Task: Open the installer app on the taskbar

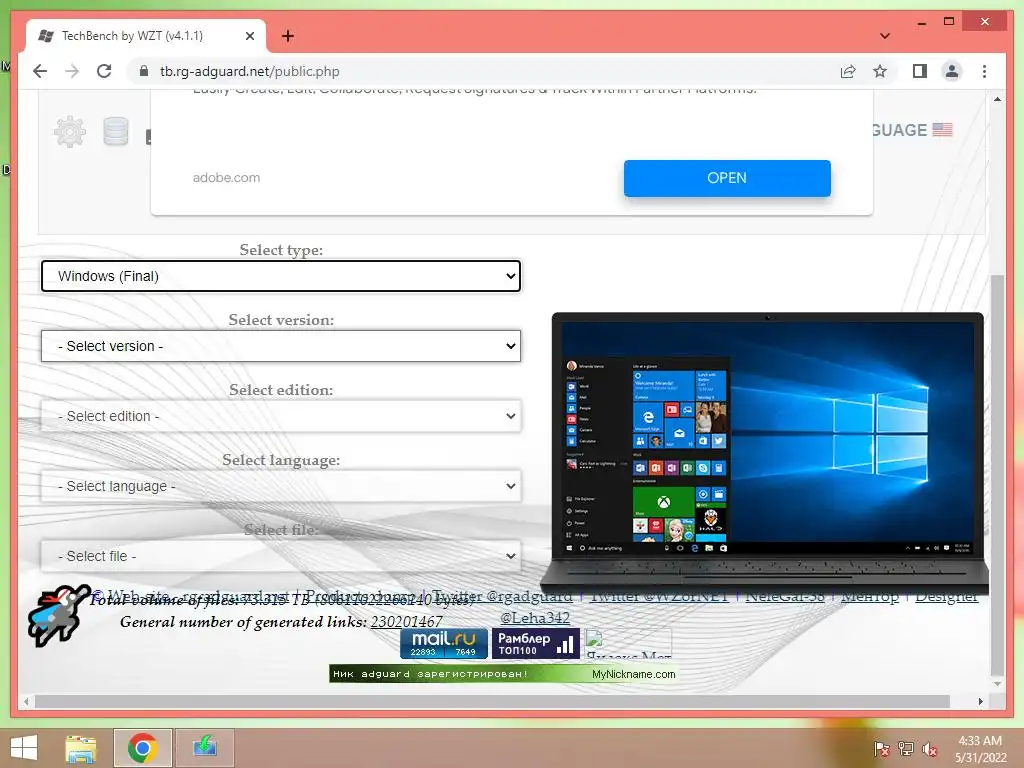Action: point(204,748)
